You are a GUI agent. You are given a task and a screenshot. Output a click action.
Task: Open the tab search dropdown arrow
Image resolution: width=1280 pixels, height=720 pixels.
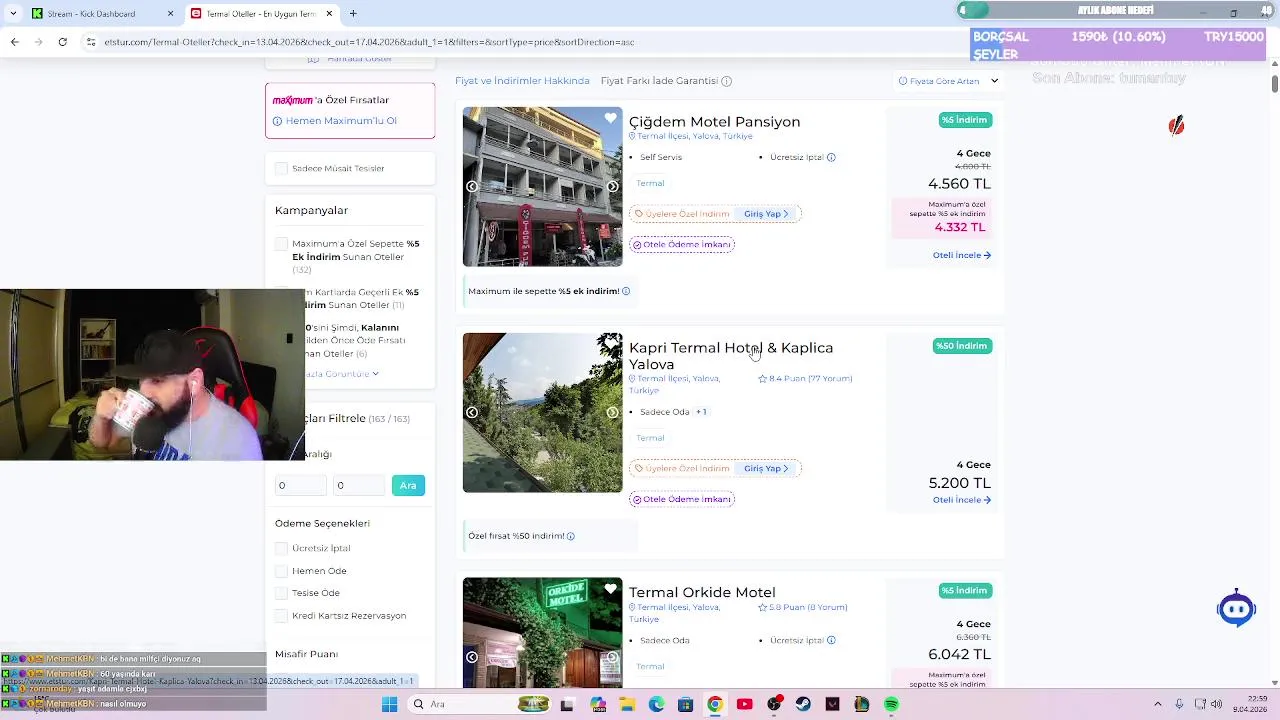13,13
